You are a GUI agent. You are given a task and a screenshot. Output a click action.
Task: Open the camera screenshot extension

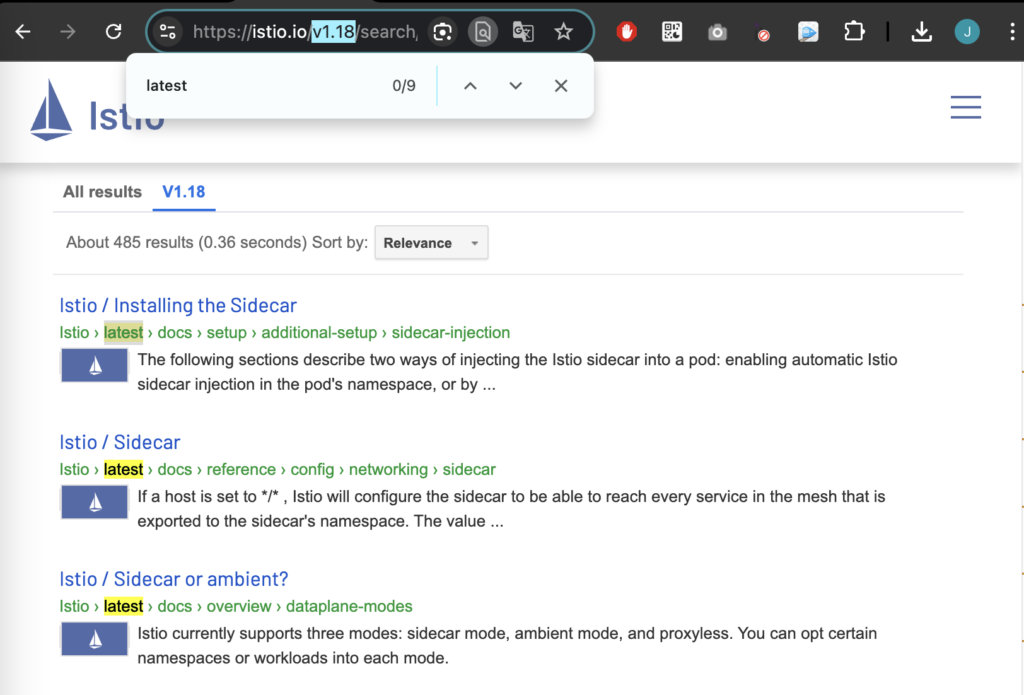[717, 31]
